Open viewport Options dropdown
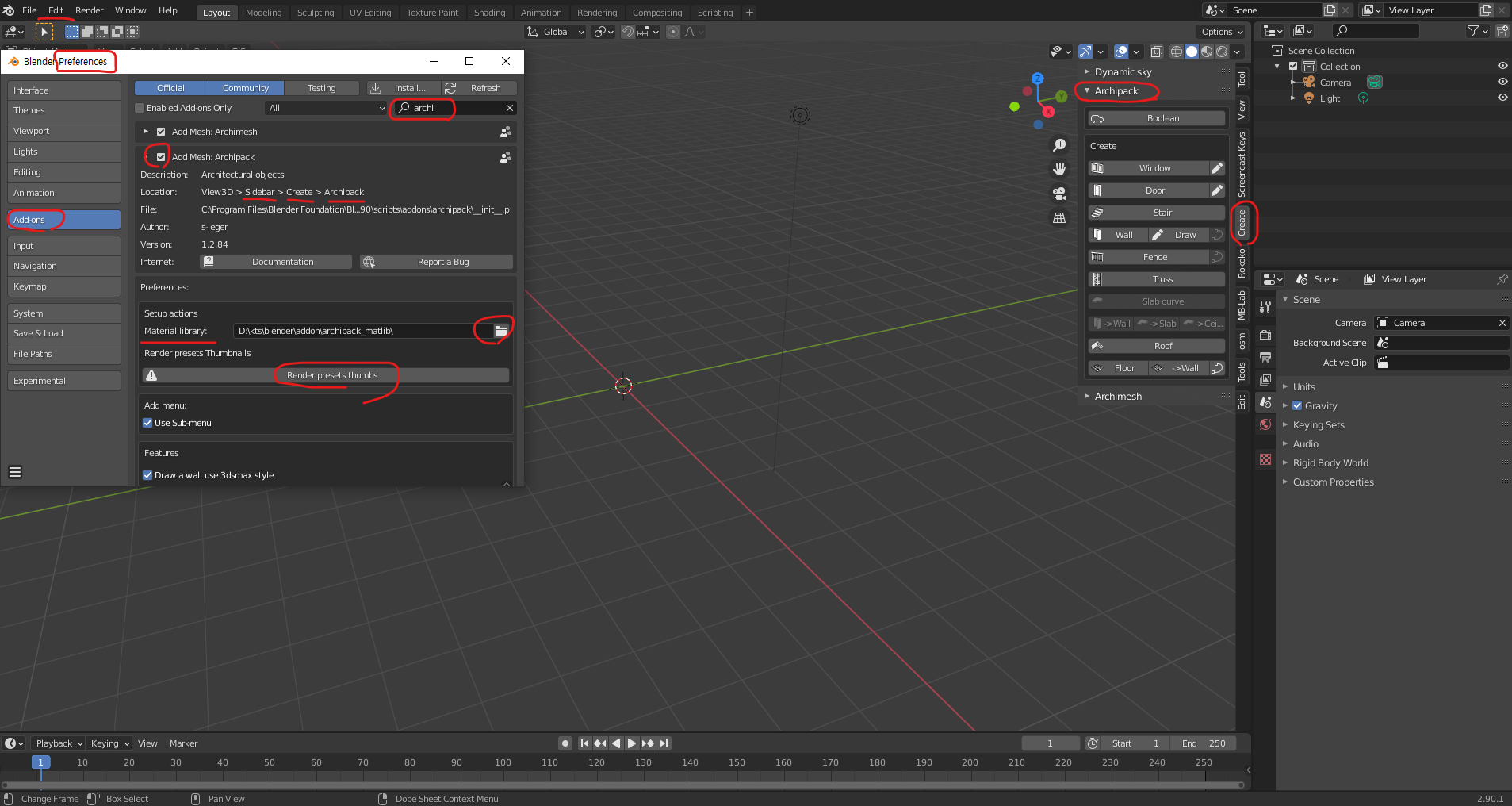The height and width of the screenshot is (806, 1512). pos(1222,32)
